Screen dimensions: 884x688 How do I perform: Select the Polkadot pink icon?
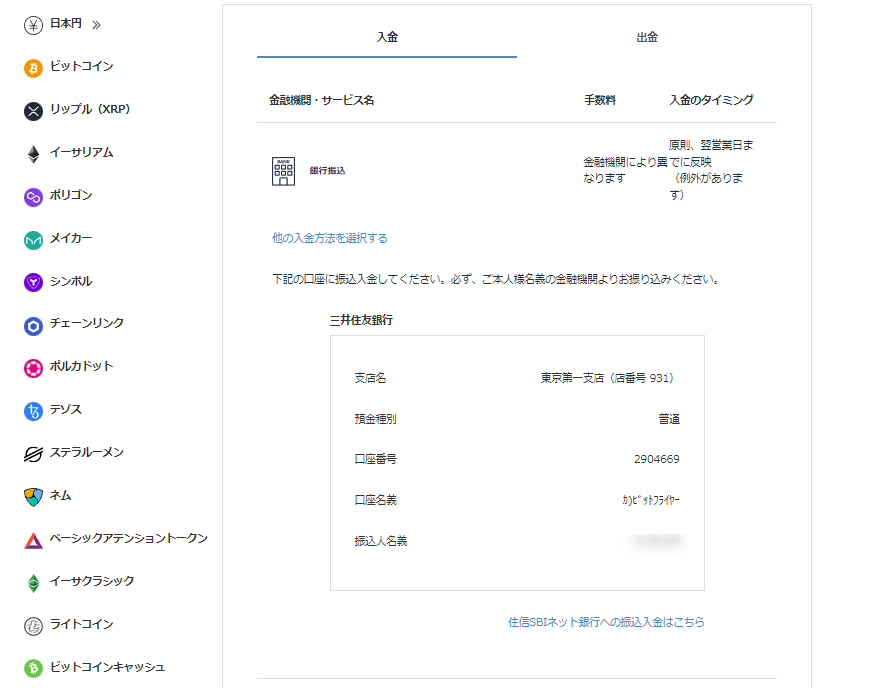pyautogui.click(x=33, y=368)
